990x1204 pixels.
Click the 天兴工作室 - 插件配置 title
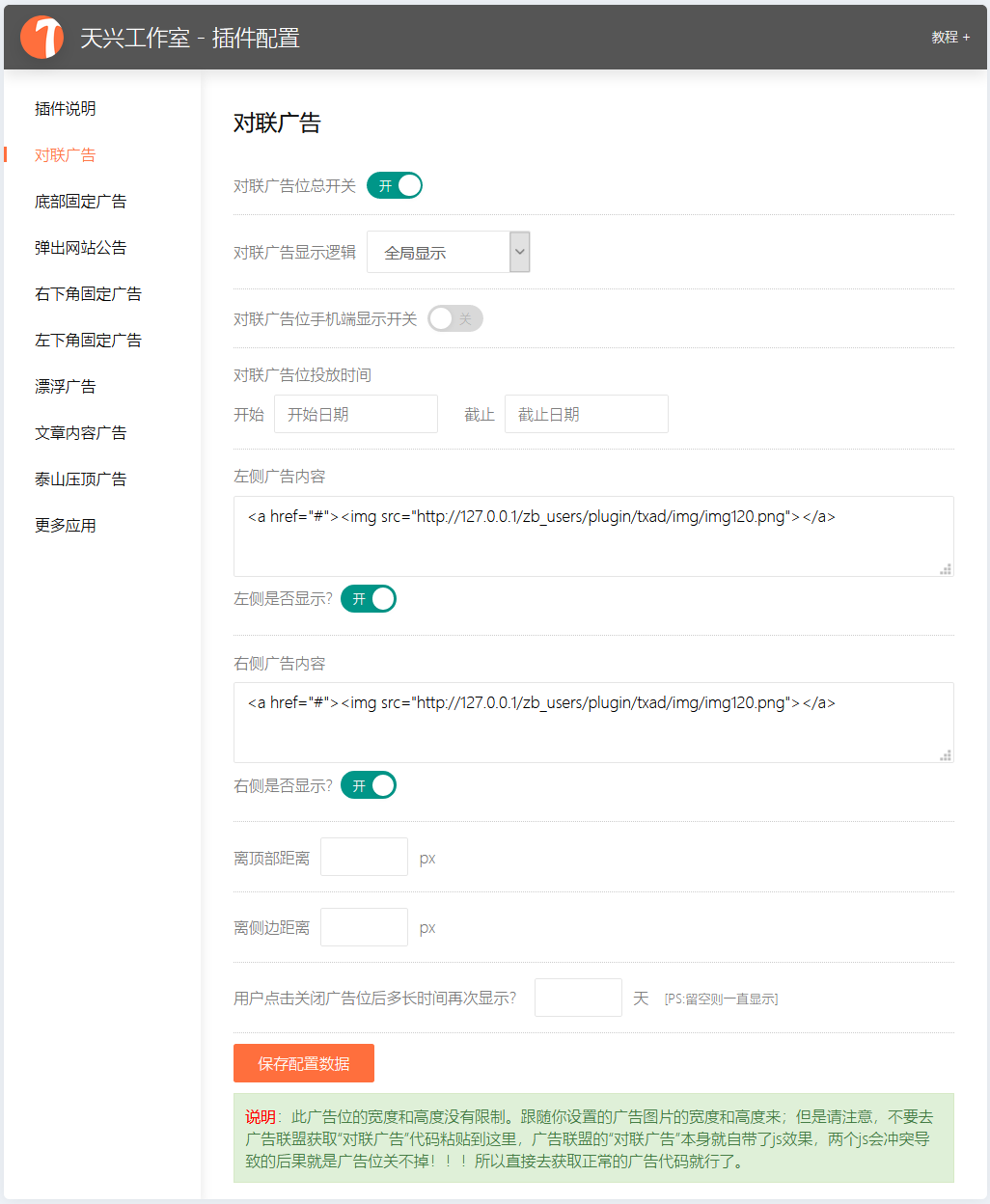click(x=190, y=38)
